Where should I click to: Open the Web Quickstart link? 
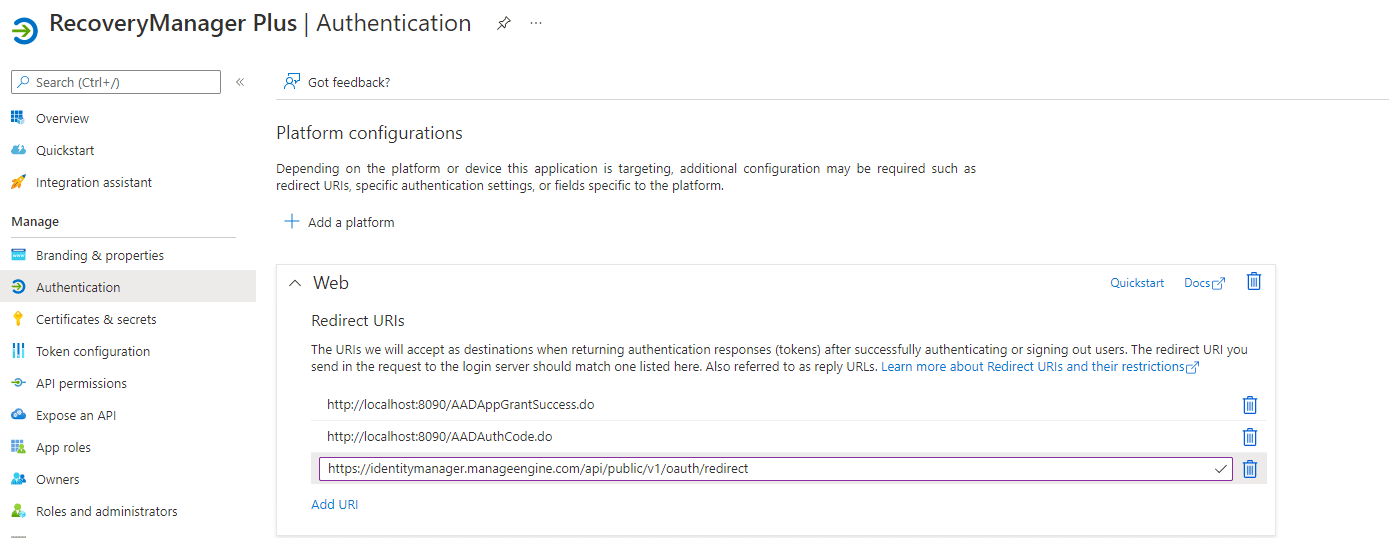[1137, 283]
